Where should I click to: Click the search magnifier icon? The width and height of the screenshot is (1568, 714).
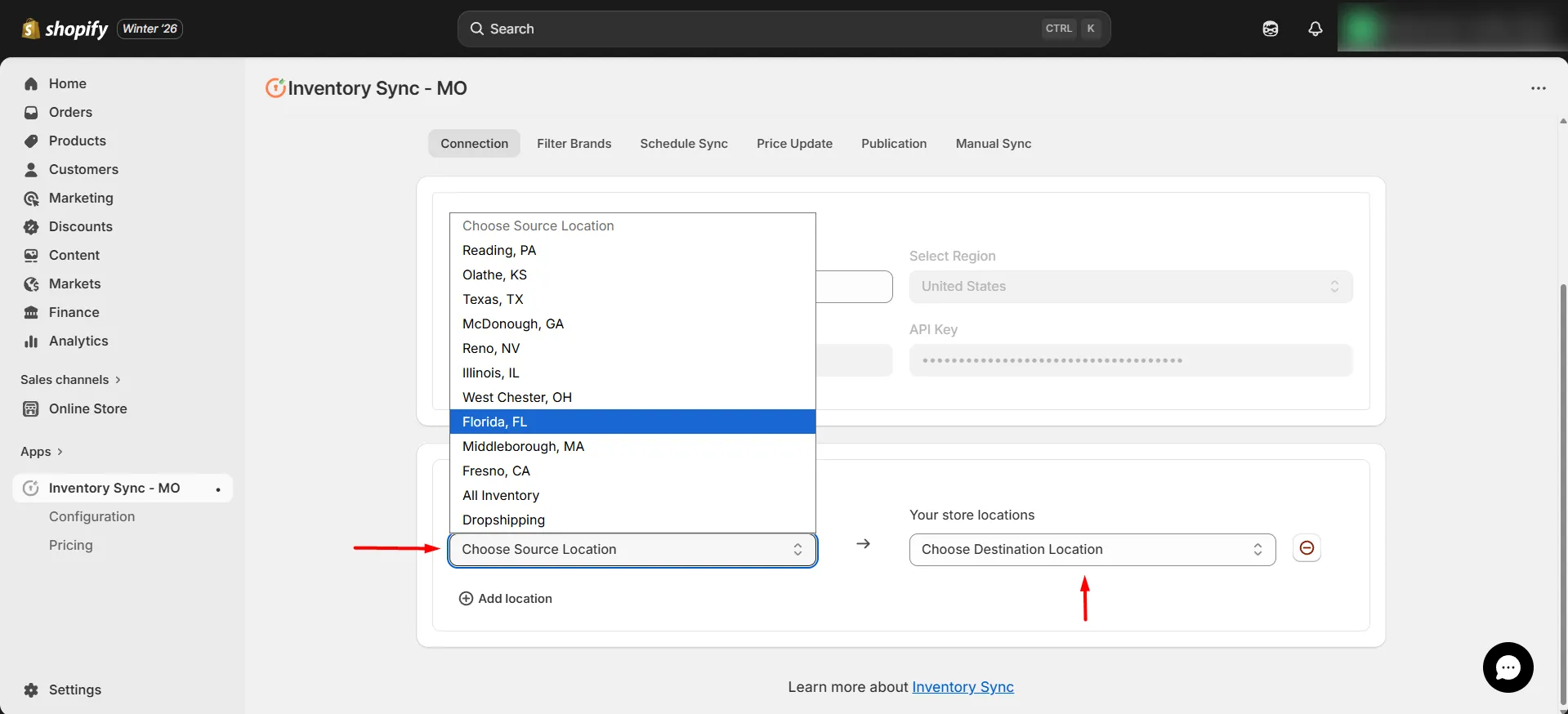[477, 29]
